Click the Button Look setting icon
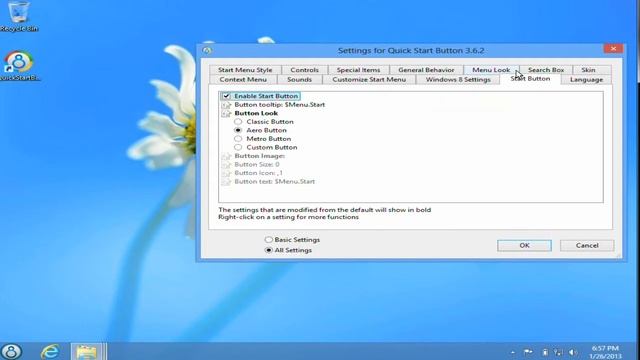The image size is (640, 360). click(226, 113)
